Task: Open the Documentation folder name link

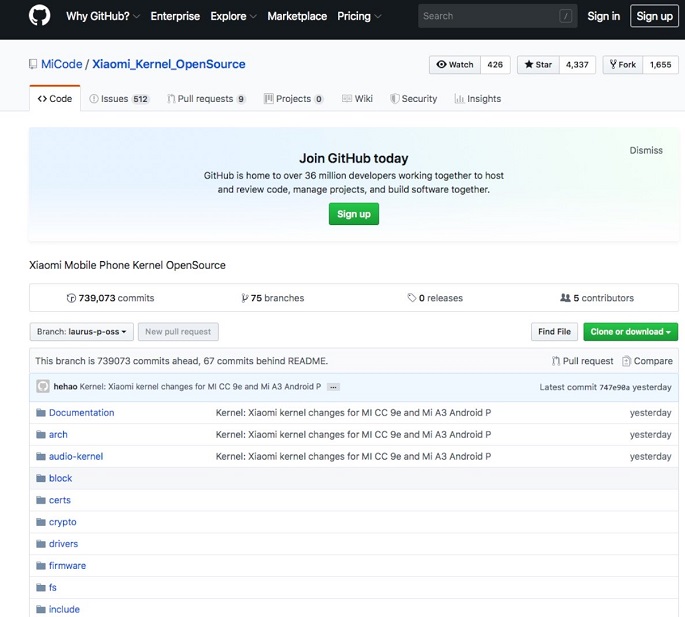Action: (81, 412)
